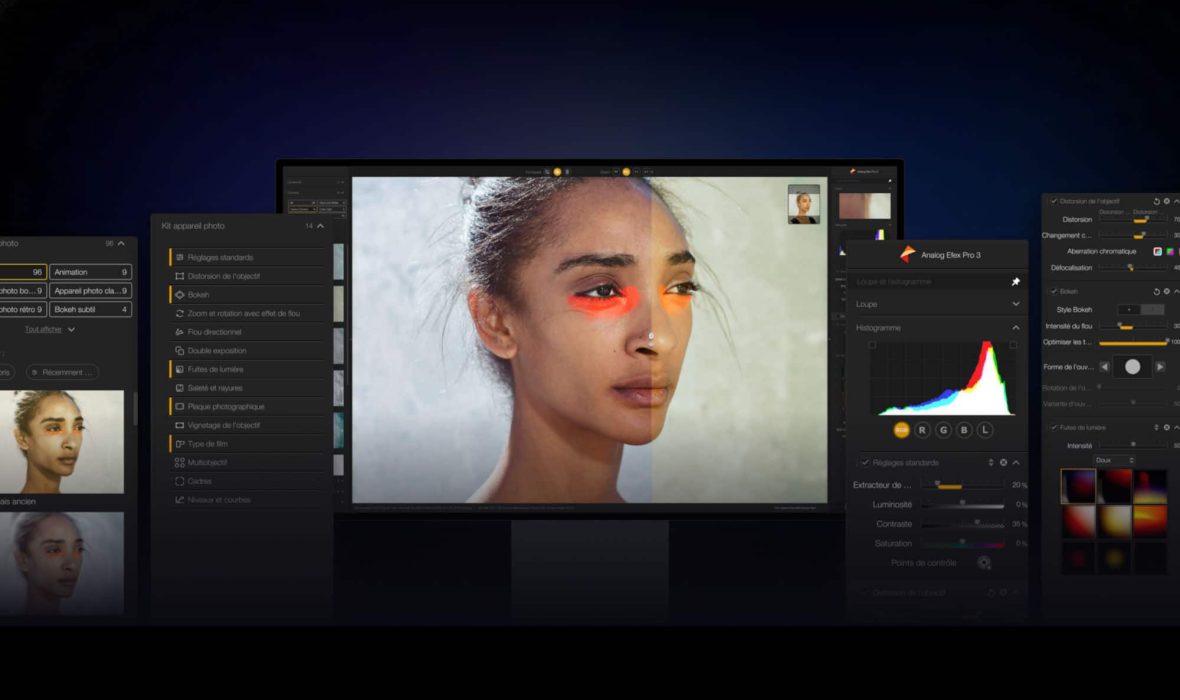Open the Doux light leak dropdown
Screen dimensions: 1180x700
pos(1114,460)
